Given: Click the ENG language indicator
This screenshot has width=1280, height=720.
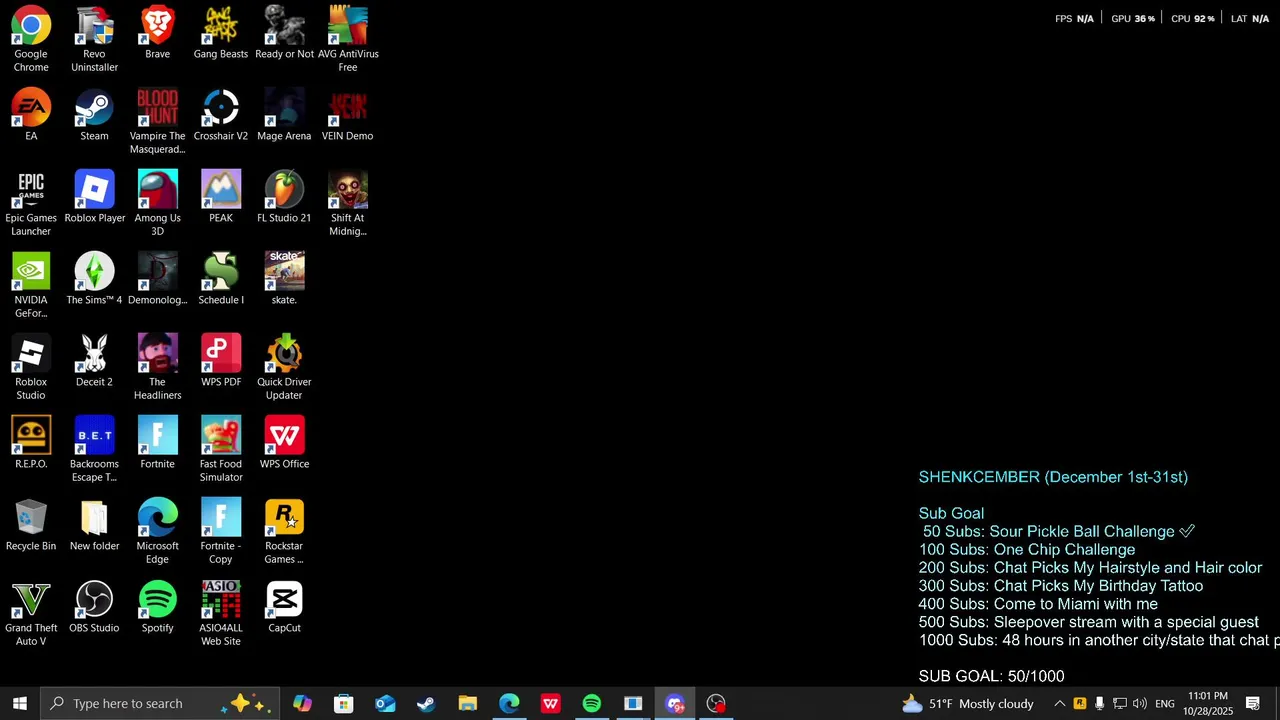Looking at the screenshot, I should [x=1165, y=704].
